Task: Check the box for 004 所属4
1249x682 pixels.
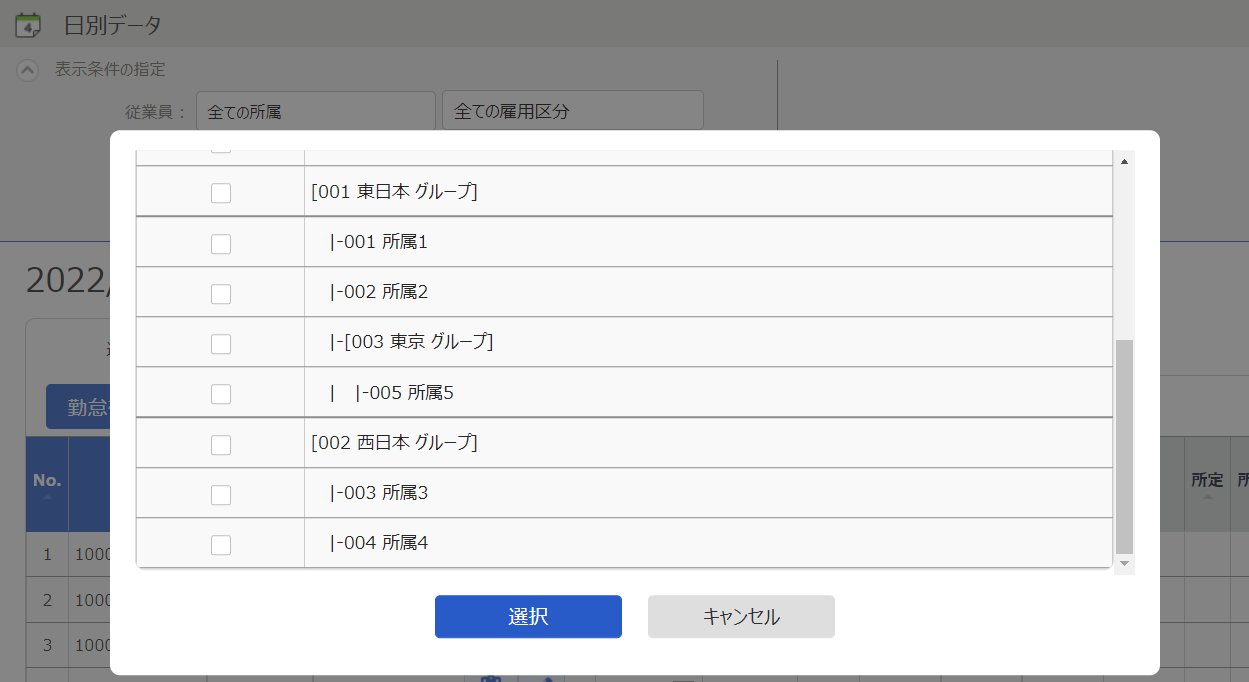Action: (221, 544)
